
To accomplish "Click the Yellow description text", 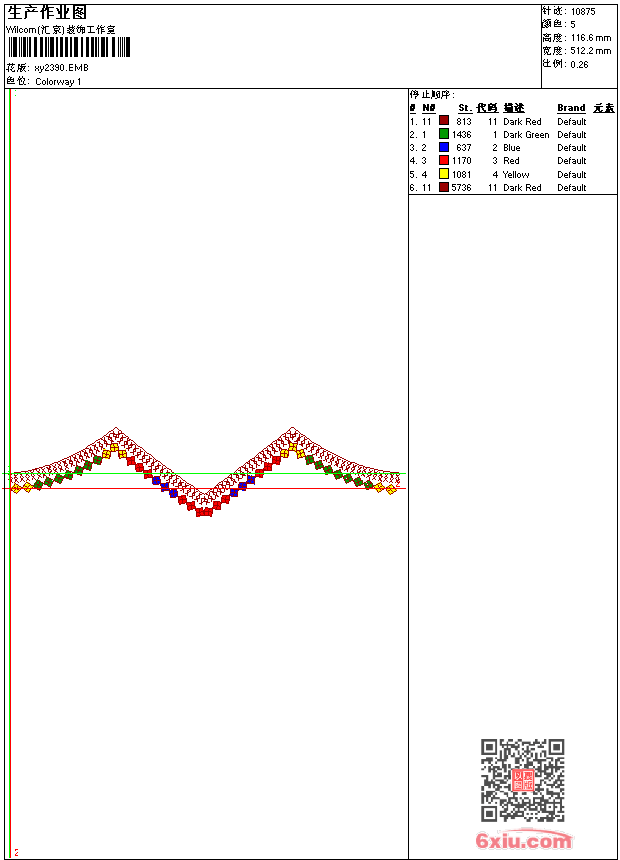I will point(516,174).
